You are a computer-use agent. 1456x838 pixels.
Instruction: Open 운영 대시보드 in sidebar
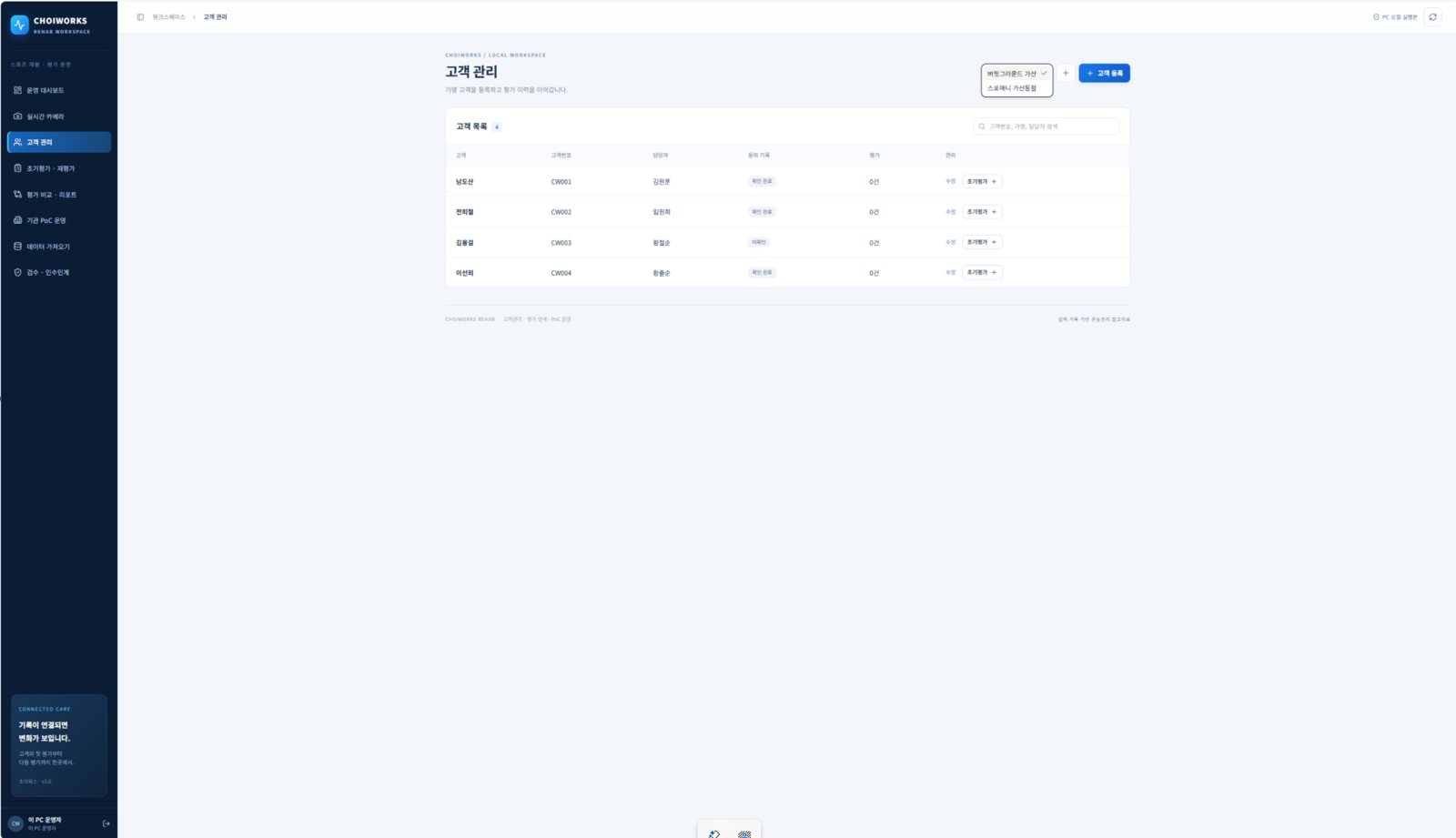point(59,90)
